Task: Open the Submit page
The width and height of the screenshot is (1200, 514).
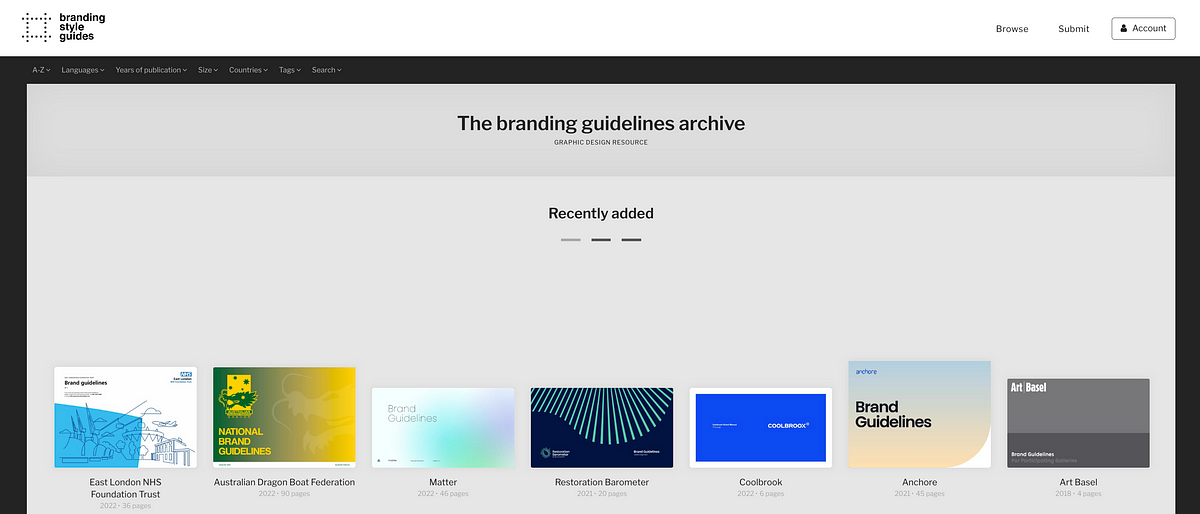Action: point(1074,29)
